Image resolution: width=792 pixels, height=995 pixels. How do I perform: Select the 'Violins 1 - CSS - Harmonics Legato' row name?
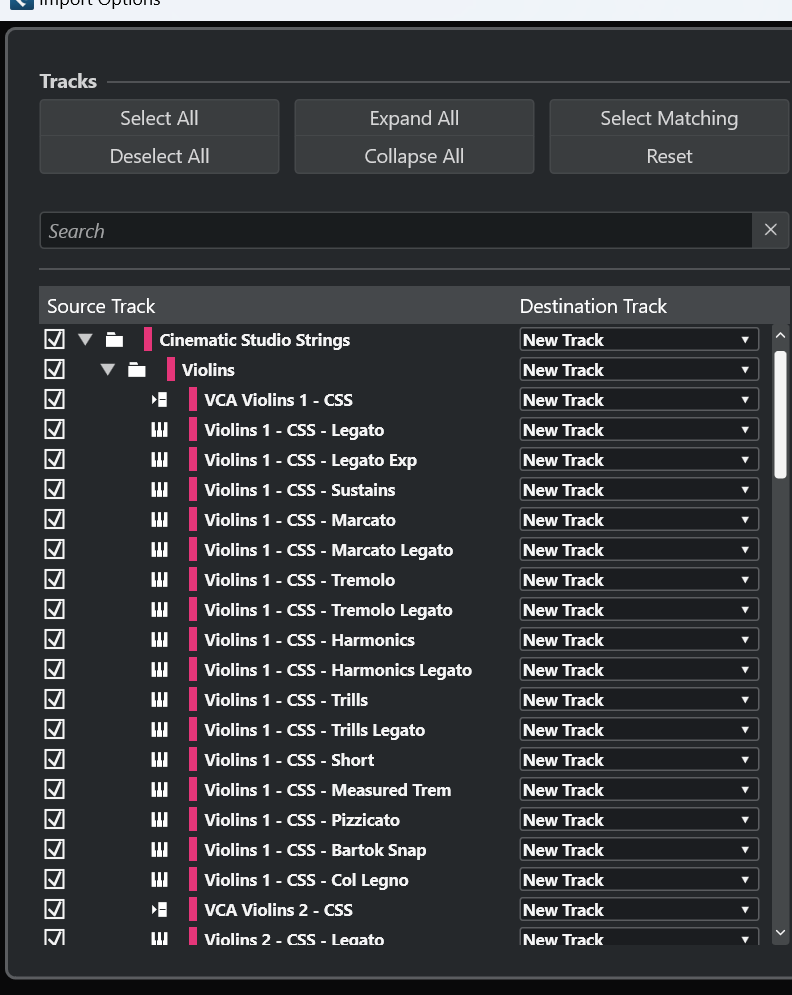338,670
